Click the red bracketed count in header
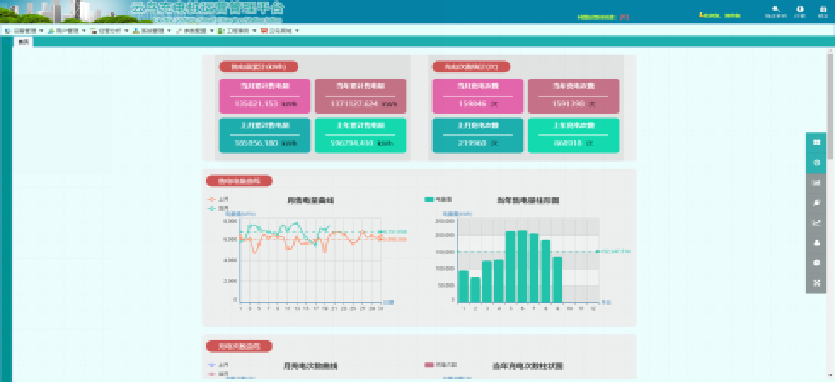 (625, 17)
